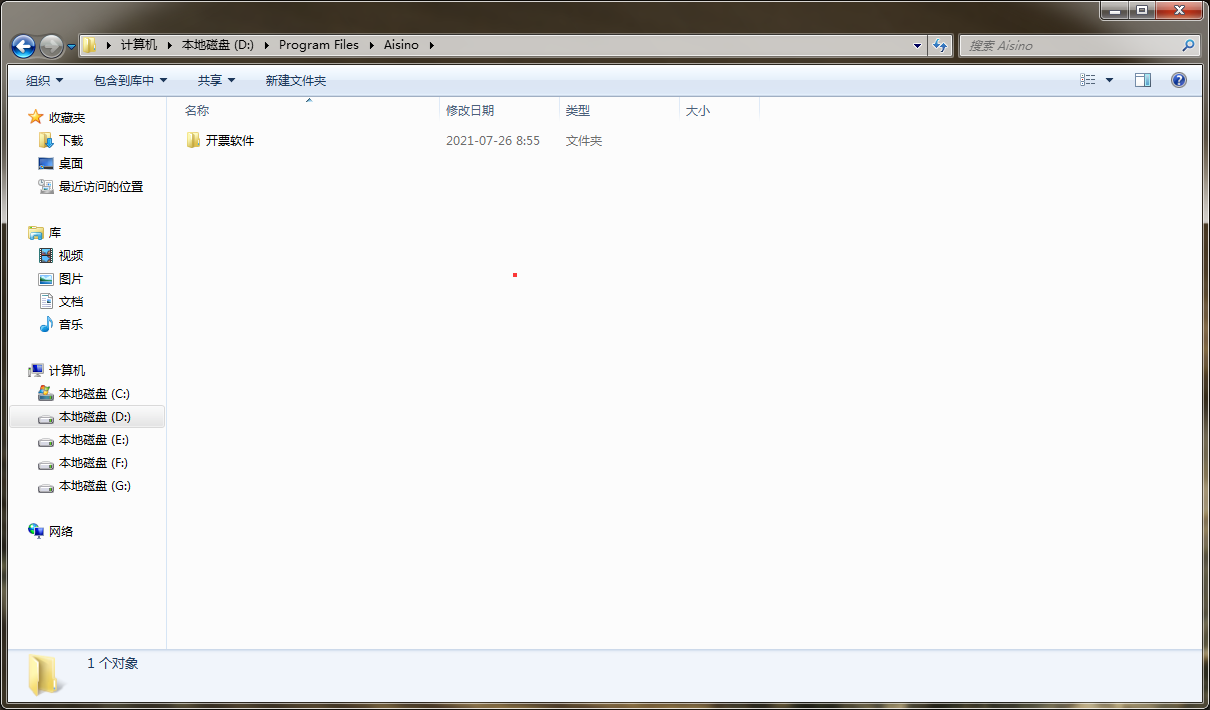
Task: Open 本地磁盘 (G:) in the sidebar
Action: (95, 486)
